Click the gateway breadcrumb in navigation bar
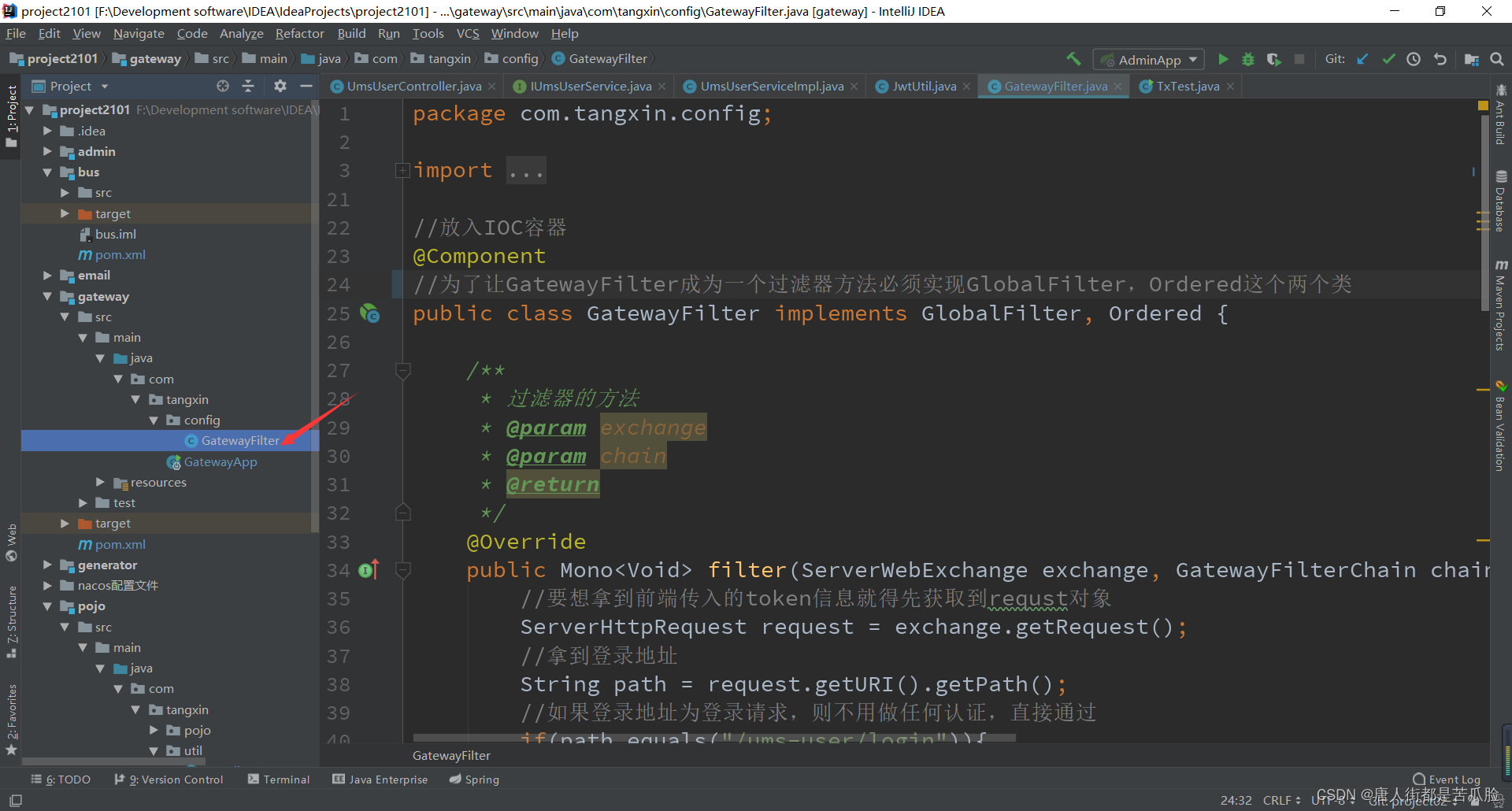This screenshot has width=1512, height=811. [x=147, y=59]
